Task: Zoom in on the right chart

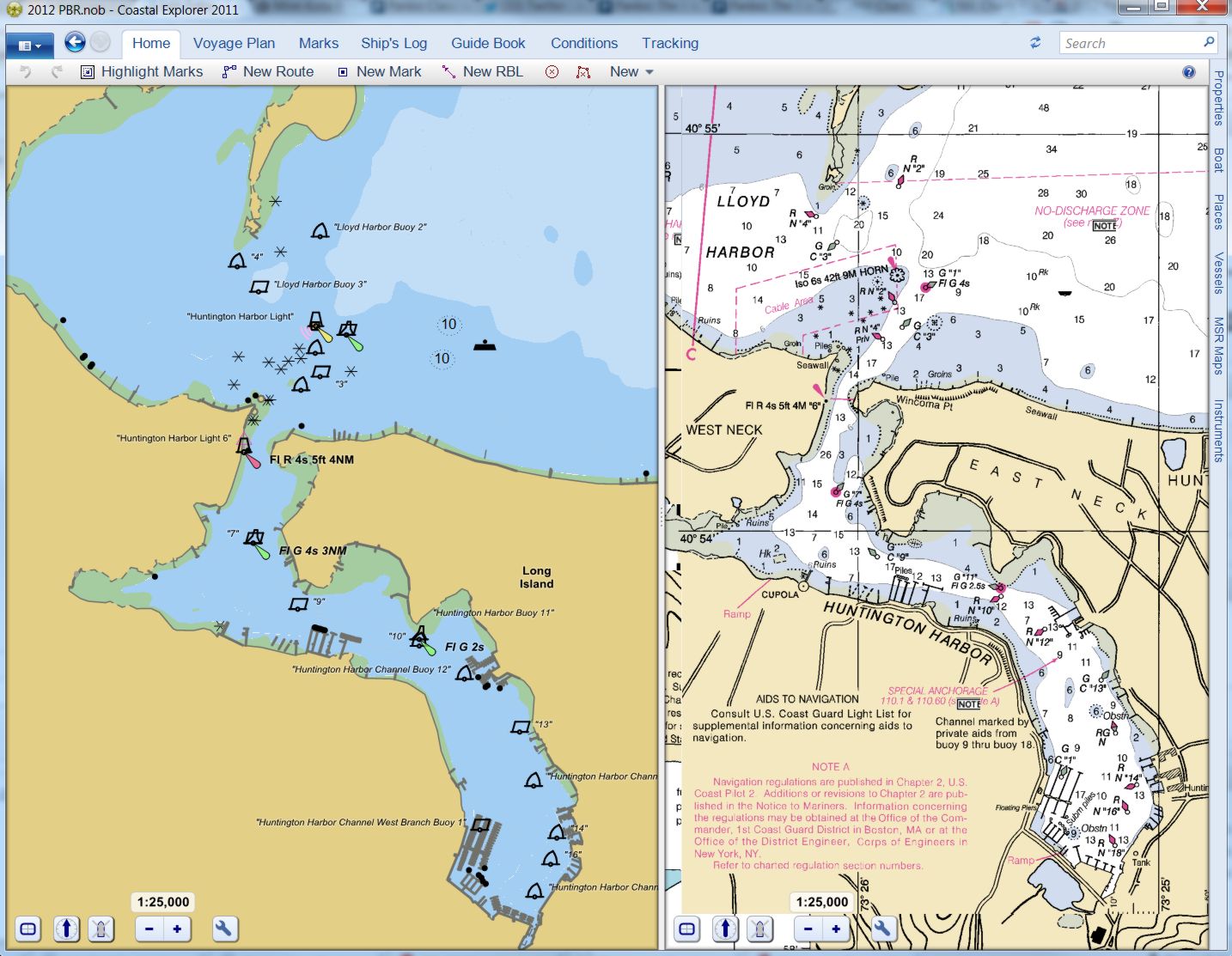Action: (x=836, y=929)
